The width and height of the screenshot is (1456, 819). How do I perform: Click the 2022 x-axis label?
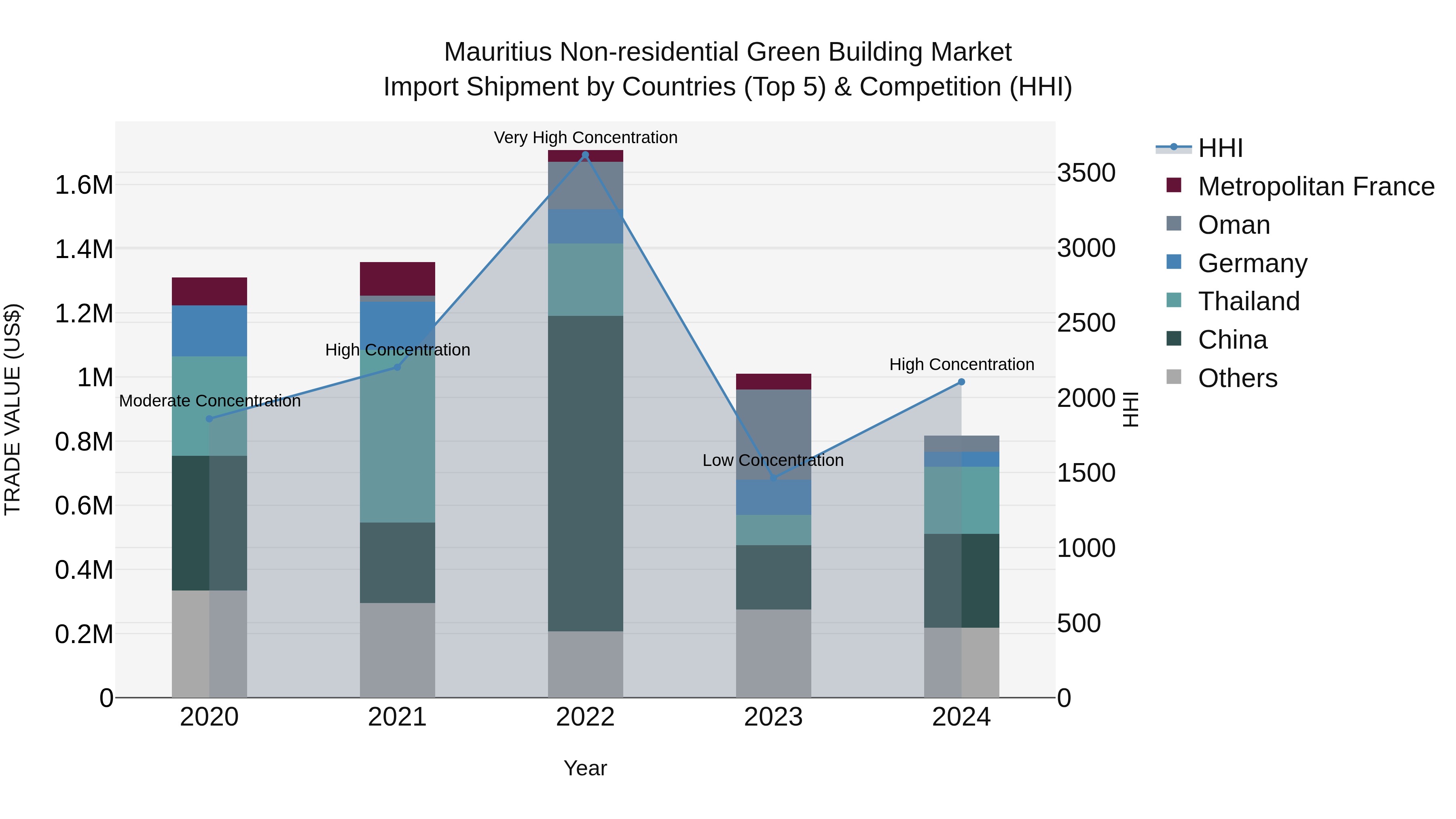(586, 717)
